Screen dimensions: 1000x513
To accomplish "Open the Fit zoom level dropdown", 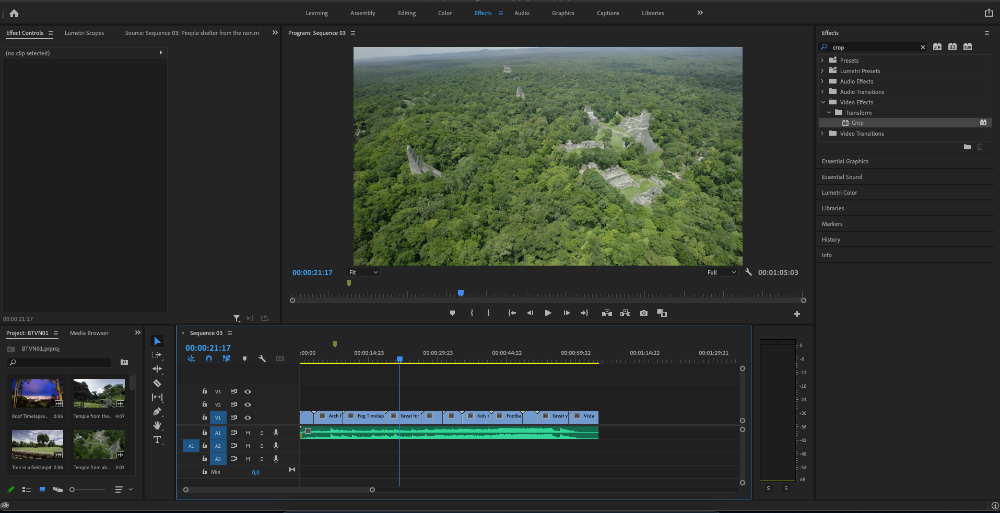I will coord(363,272).
